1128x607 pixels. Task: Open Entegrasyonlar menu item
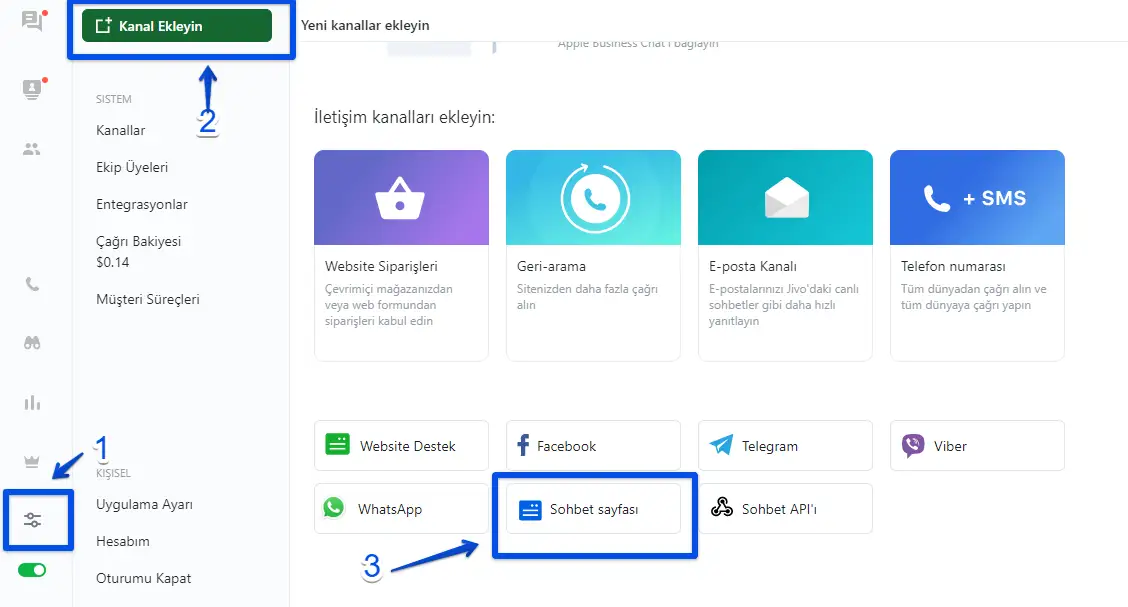pos(141,205)
